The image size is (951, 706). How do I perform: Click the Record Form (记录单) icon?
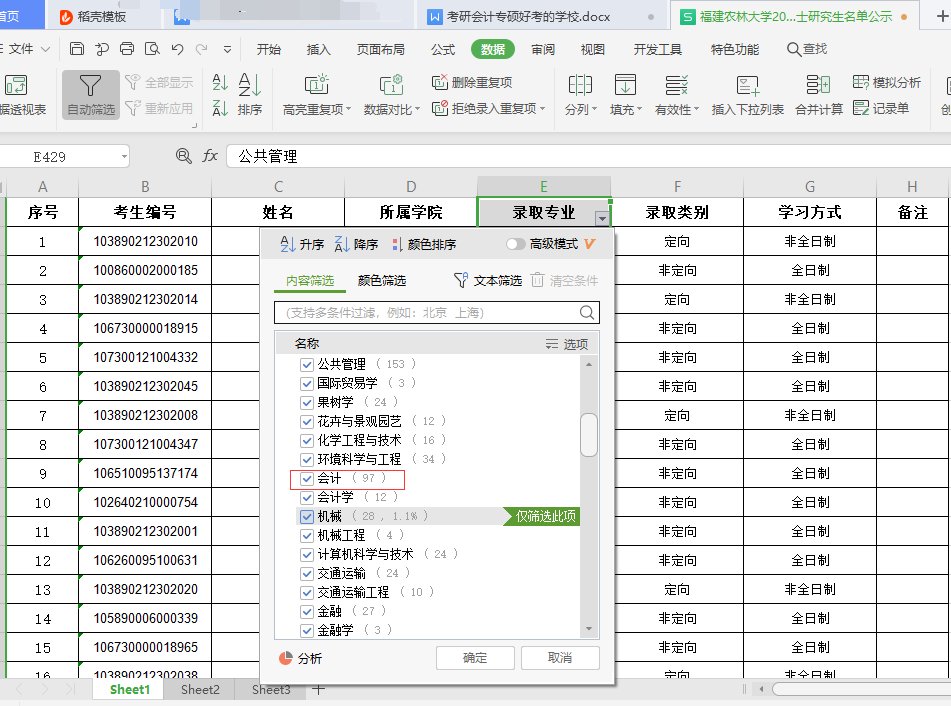coord(861,108)
